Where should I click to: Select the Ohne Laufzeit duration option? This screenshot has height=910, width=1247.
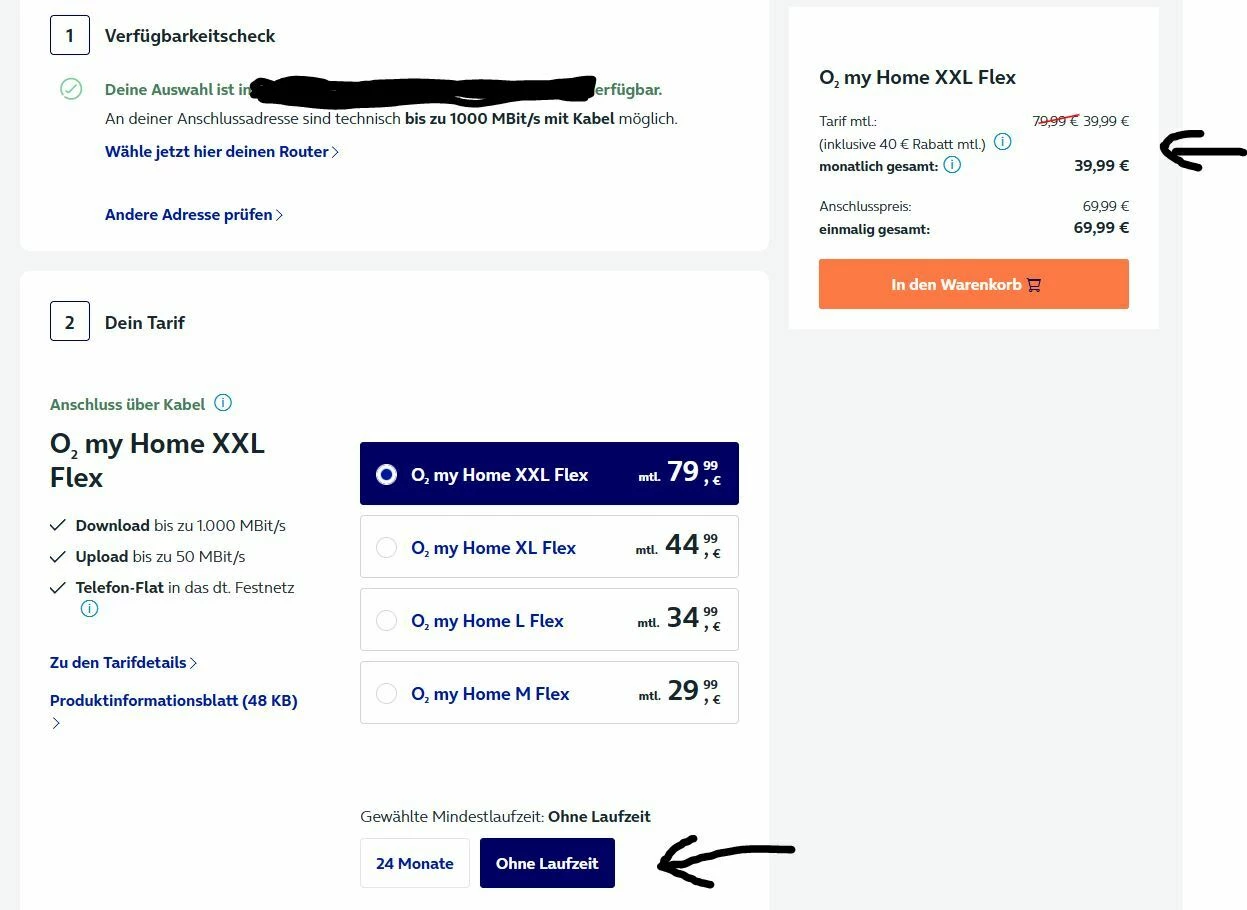coord(547,863)
